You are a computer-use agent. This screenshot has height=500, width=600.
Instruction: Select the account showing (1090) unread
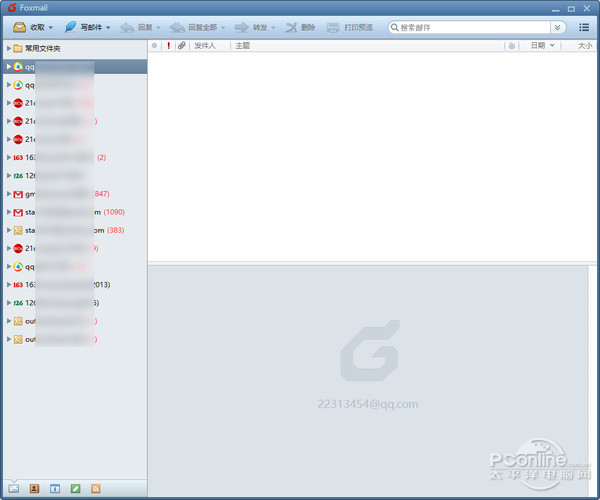[x=75, y=212]
